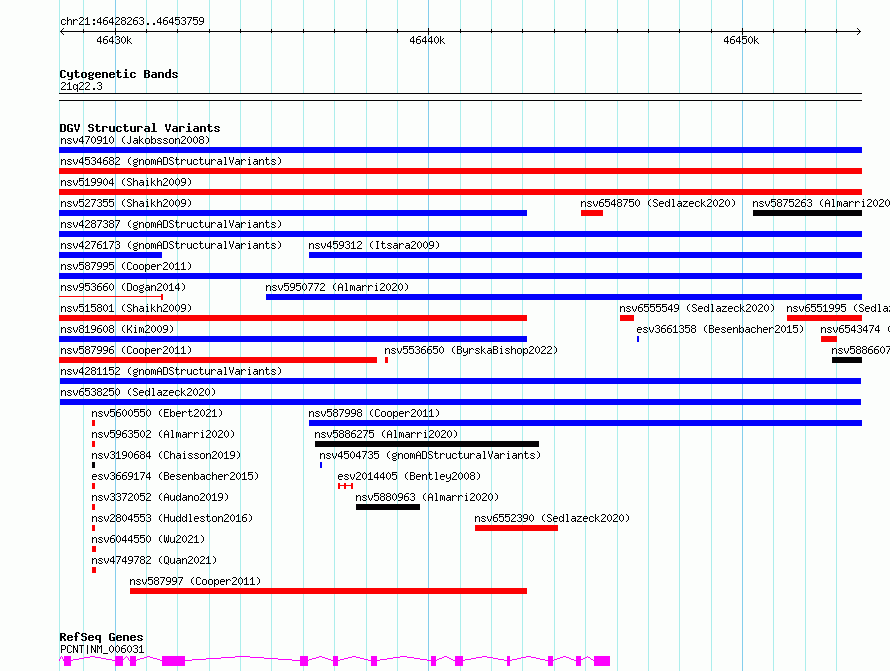Click the nsv5950772 (Almarri2020) label
Image resolution: width=890 pixels, height=671 pixels.
pos(337,287)
